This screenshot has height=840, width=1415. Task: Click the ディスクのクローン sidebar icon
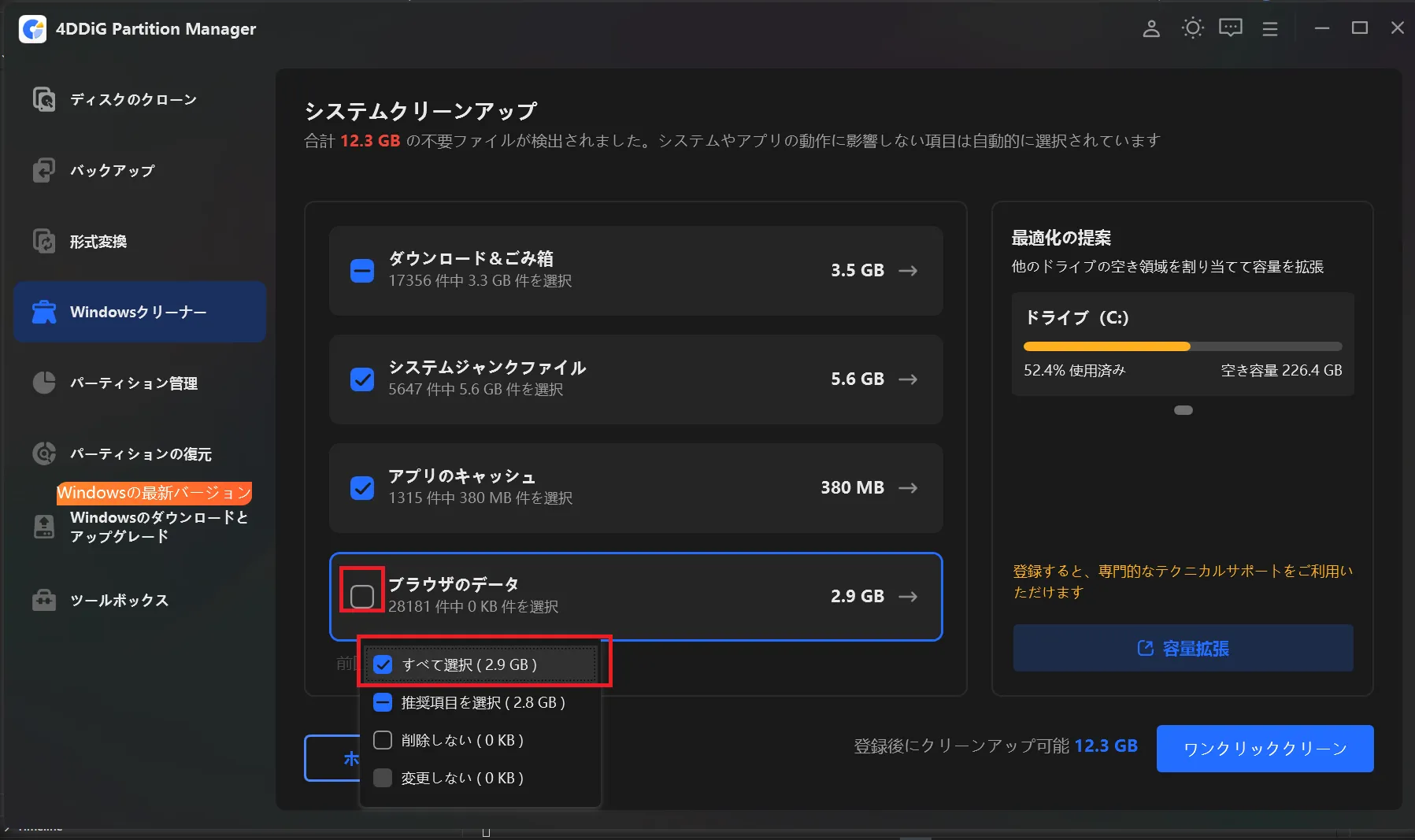pyautogui.click(x=44, y=99)
